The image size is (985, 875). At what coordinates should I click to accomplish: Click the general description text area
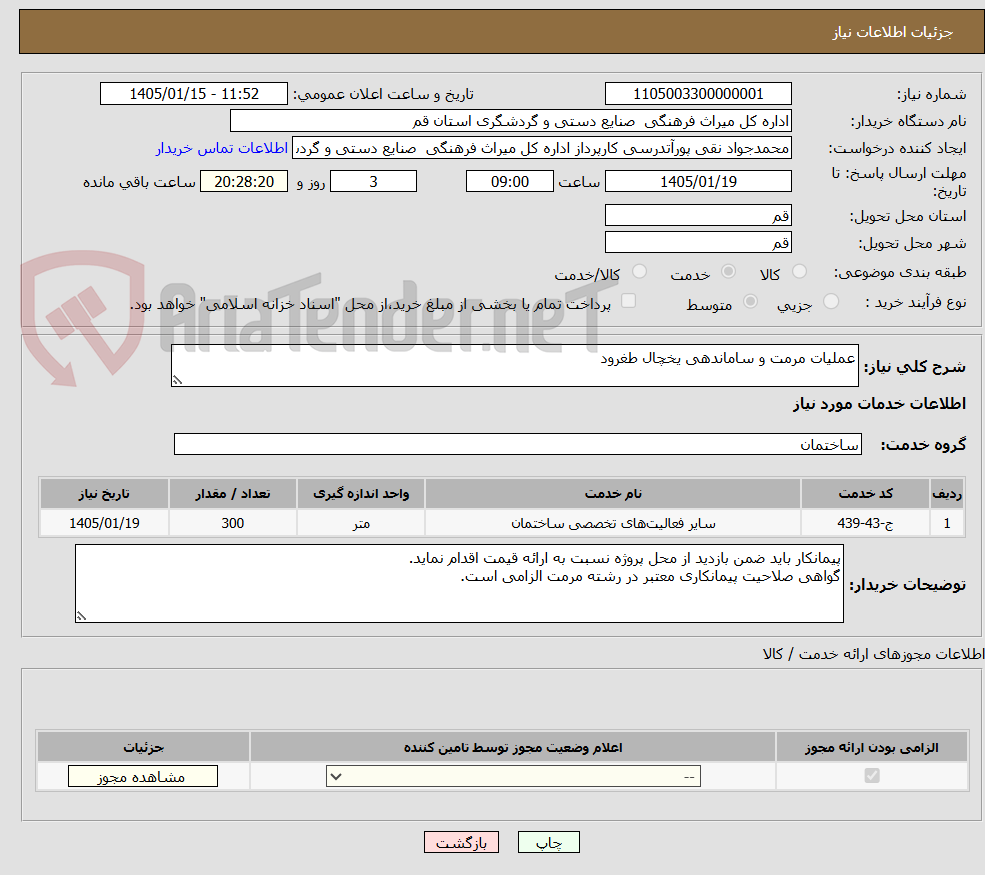(514, 366)
